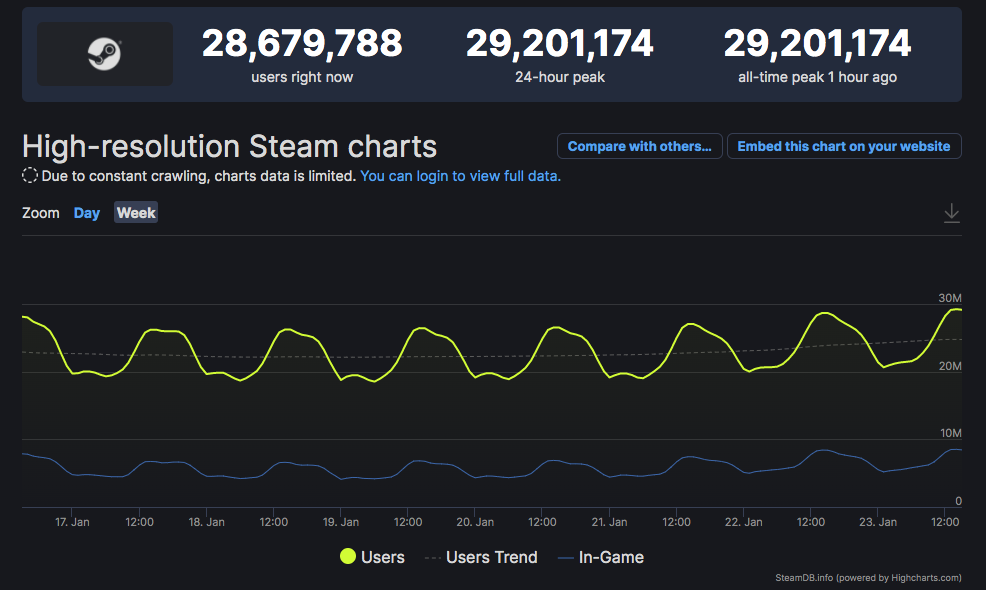Open the chart download menu icon
This screenshot has height=590, width=986.
click(x=951, y=213)
